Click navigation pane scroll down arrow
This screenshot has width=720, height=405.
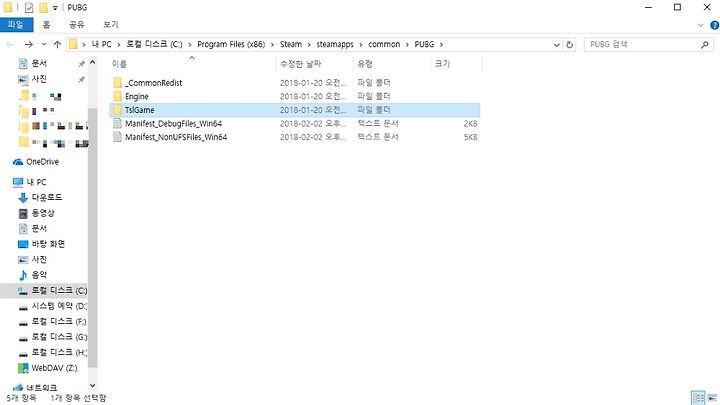(92, 386)
